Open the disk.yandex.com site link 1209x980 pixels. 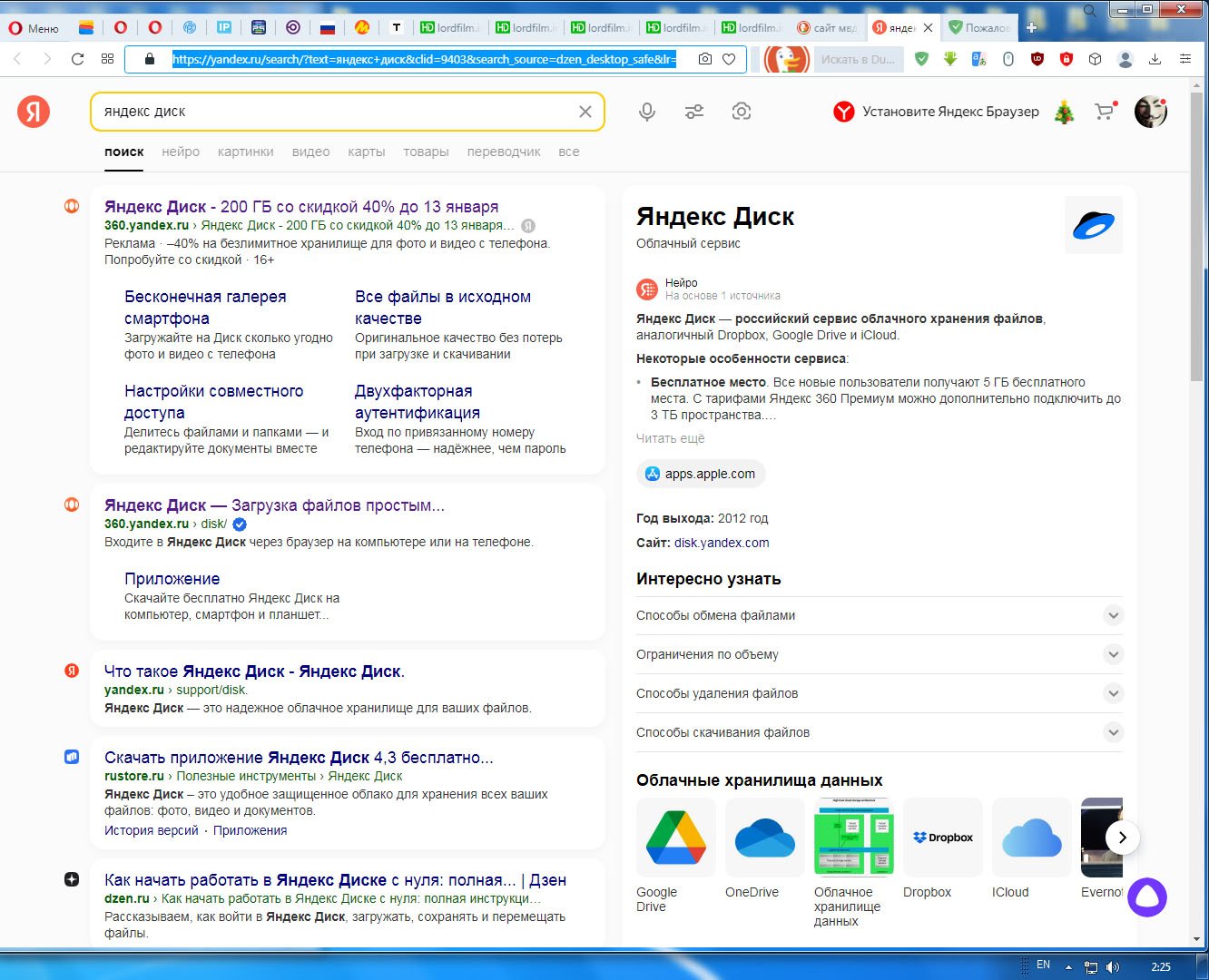pyautogui.click(x=722, y=543)
